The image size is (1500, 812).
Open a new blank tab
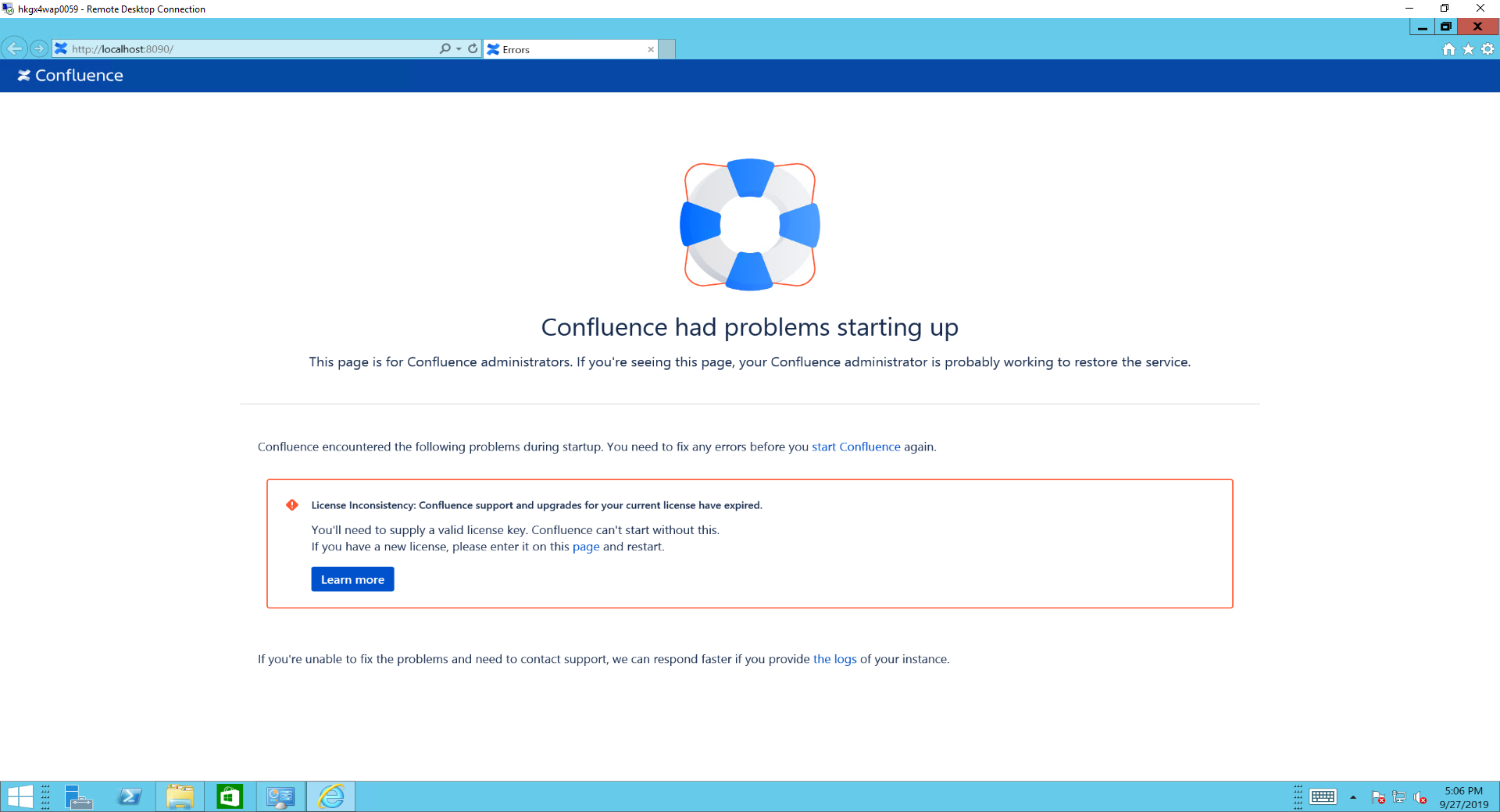pyautogui.click(x=666, y=49)
